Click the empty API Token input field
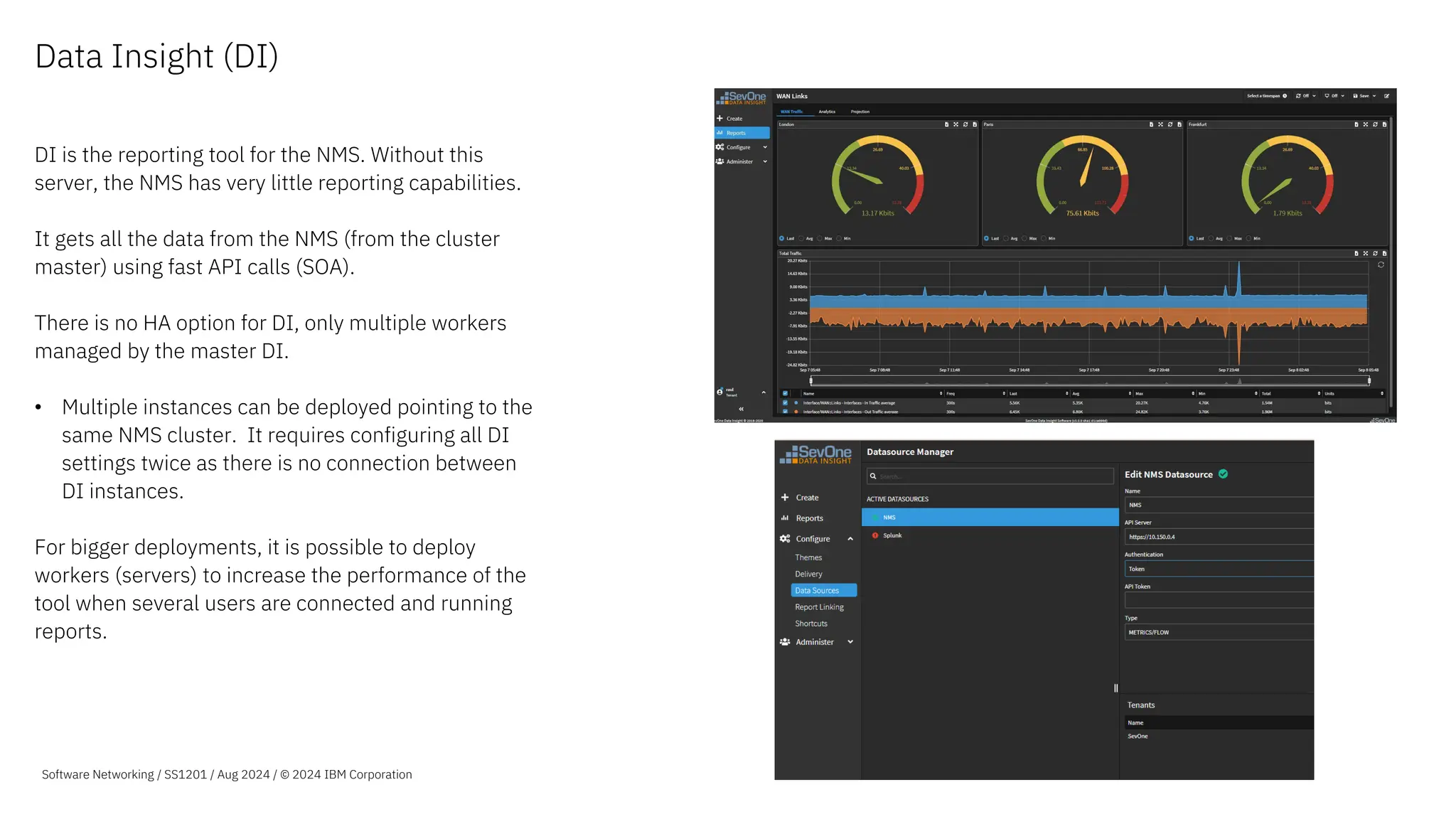Screen dimensions: 1456x819 coord(1219,601)
